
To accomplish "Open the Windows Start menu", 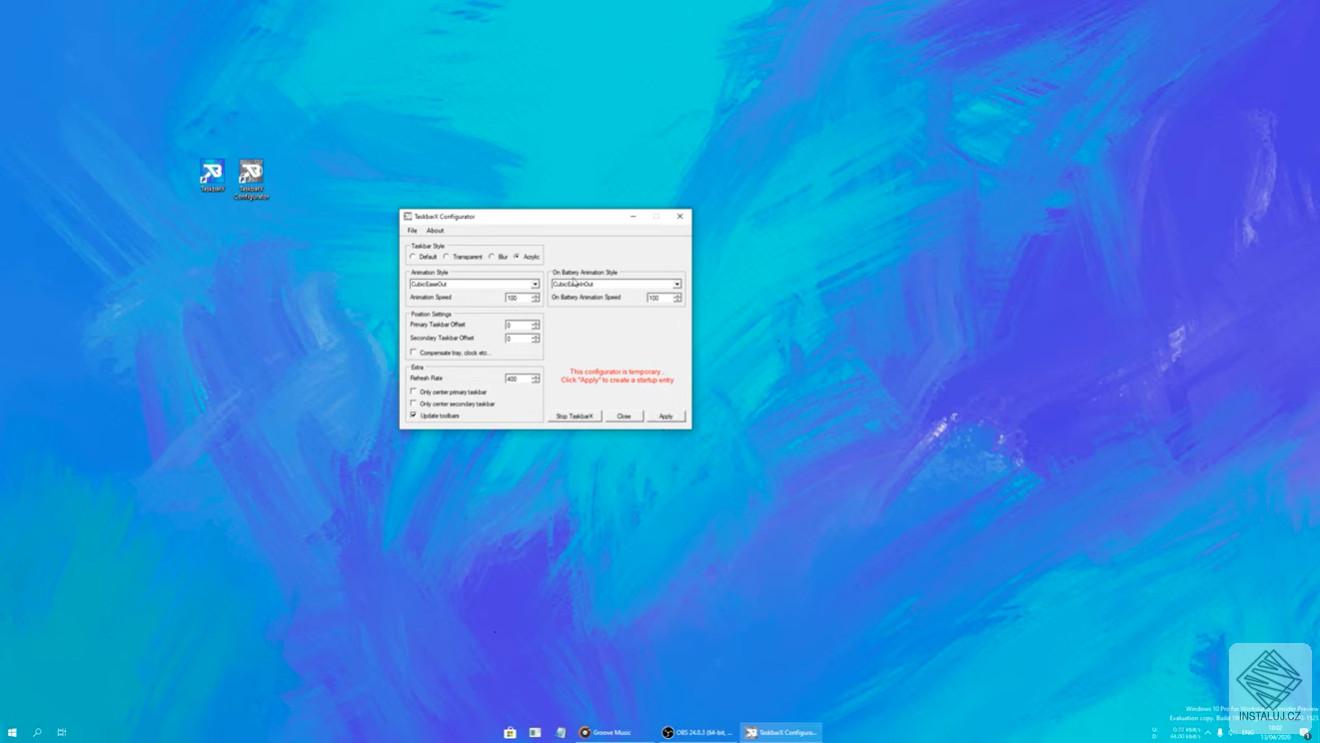I will 12,732.
